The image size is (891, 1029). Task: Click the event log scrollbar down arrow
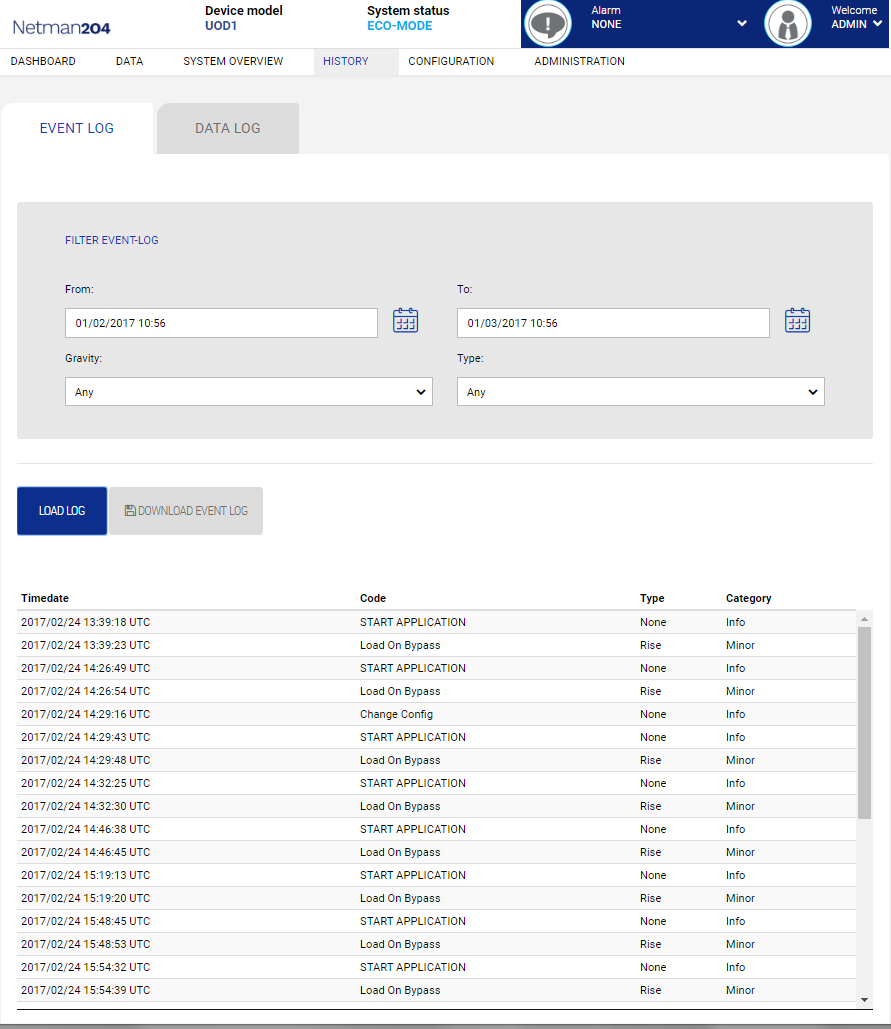click(x=865, y=999)
